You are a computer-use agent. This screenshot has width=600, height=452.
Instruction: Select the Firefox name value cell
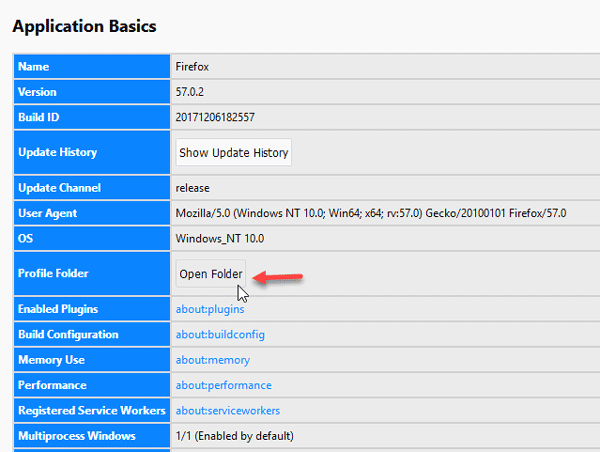point(385,67)
